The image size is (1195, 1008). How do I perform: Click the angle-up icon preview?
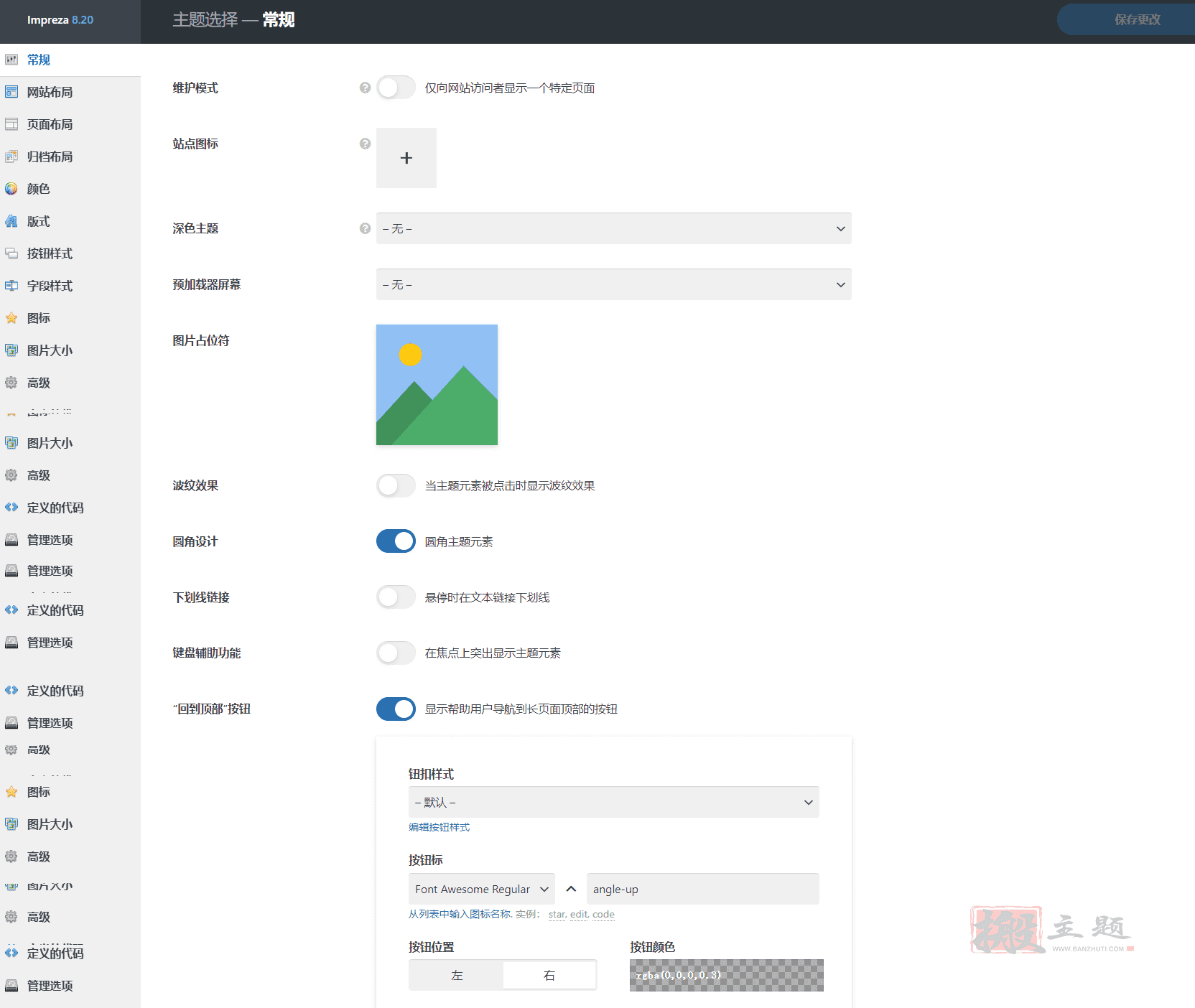[x=571, y=889]
